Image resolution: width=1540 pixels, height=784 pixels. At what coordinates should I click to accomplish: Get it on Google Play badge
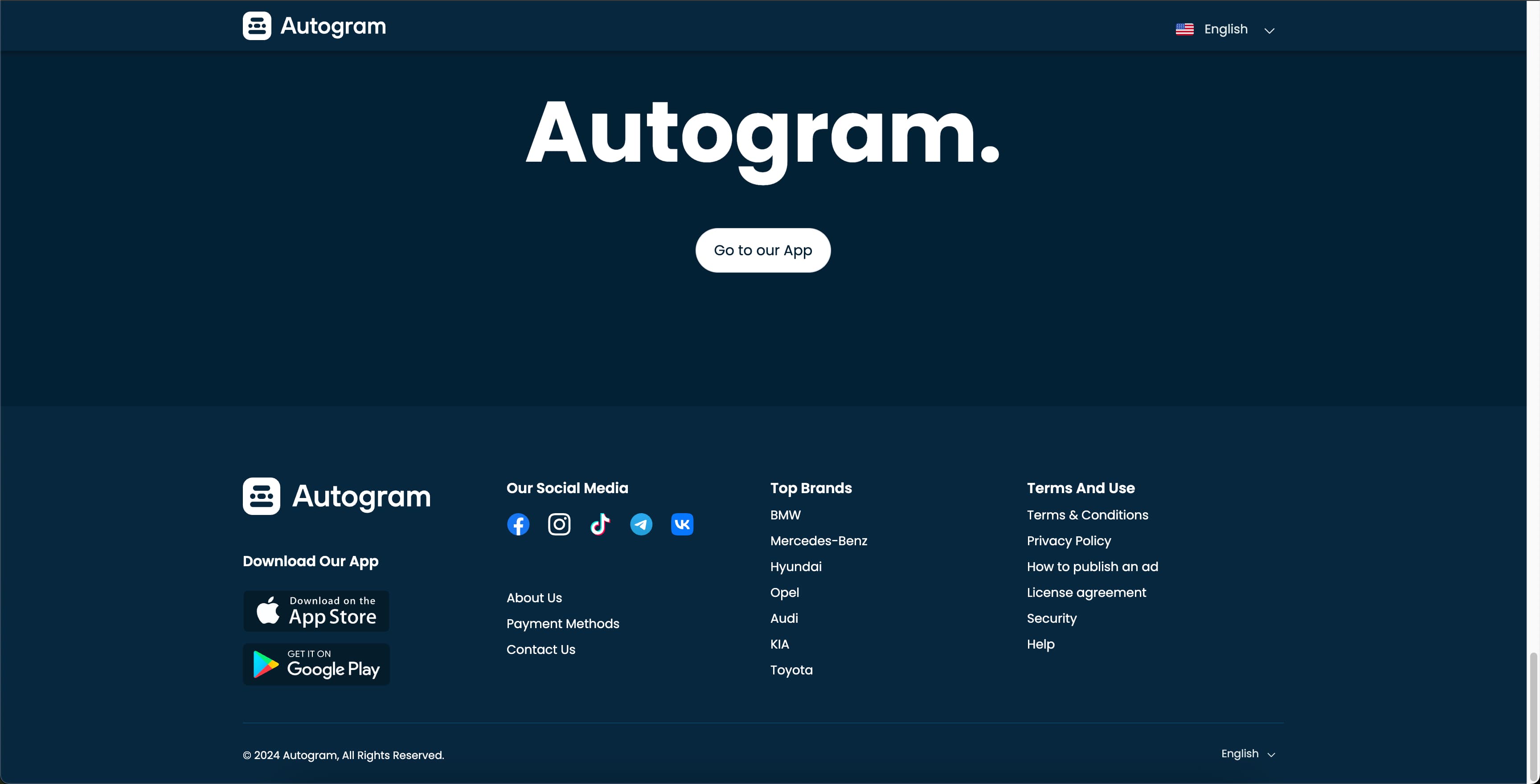click(316, 664)
